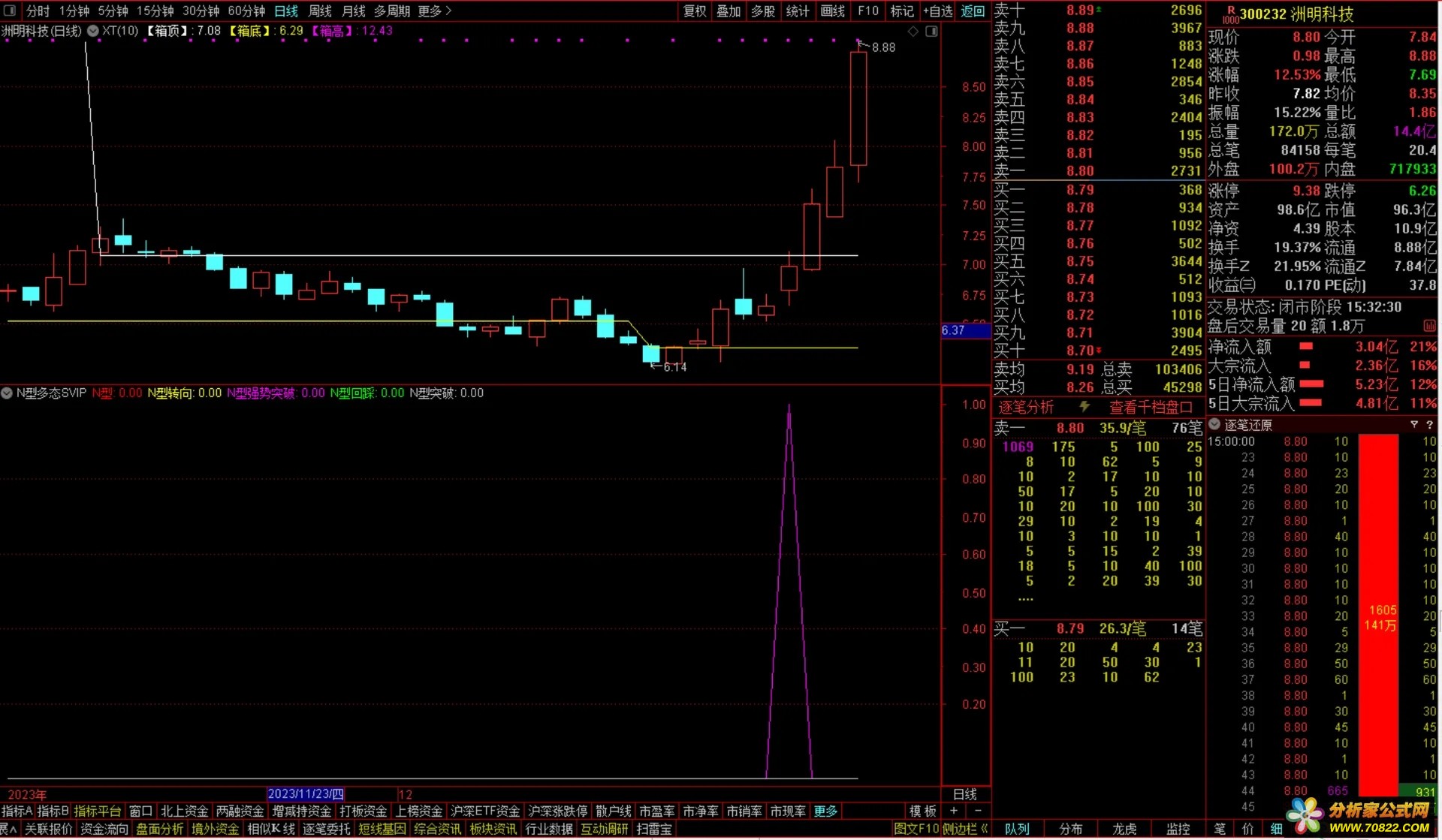Open the F10 company info button
This screenshot has height=840, width=1442.
tap(868, 11)
